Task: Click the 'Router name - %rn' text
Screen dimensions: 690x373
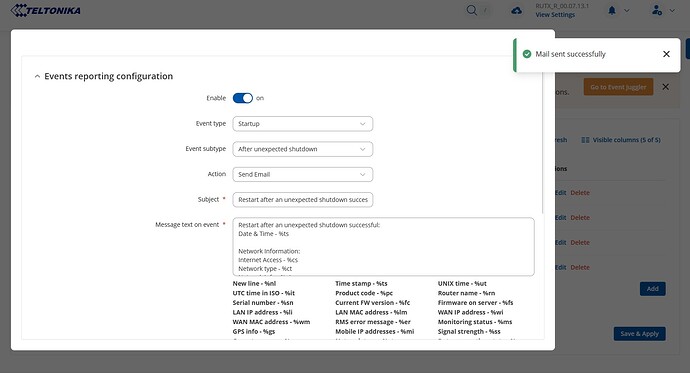Action: [466, 293]
